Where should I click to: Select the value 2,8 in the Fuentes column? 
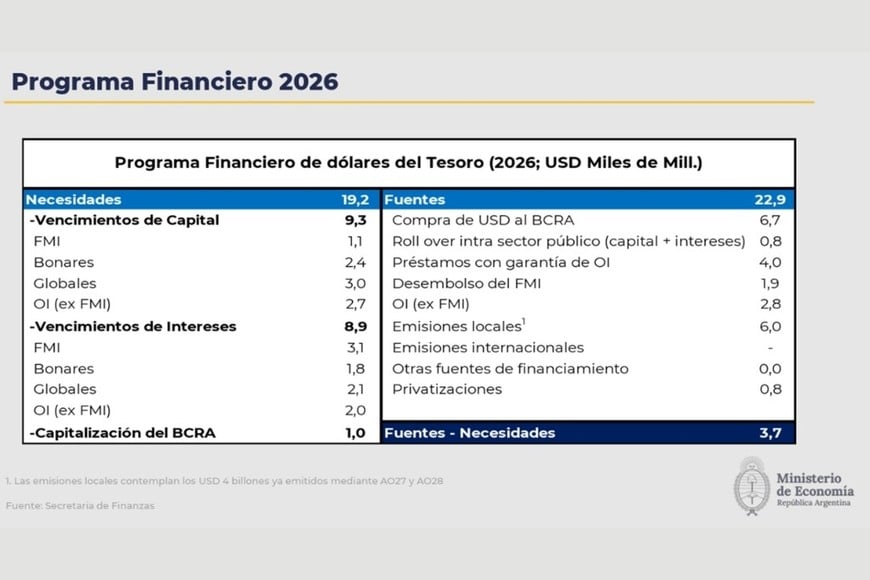click(x=770, y=304)
